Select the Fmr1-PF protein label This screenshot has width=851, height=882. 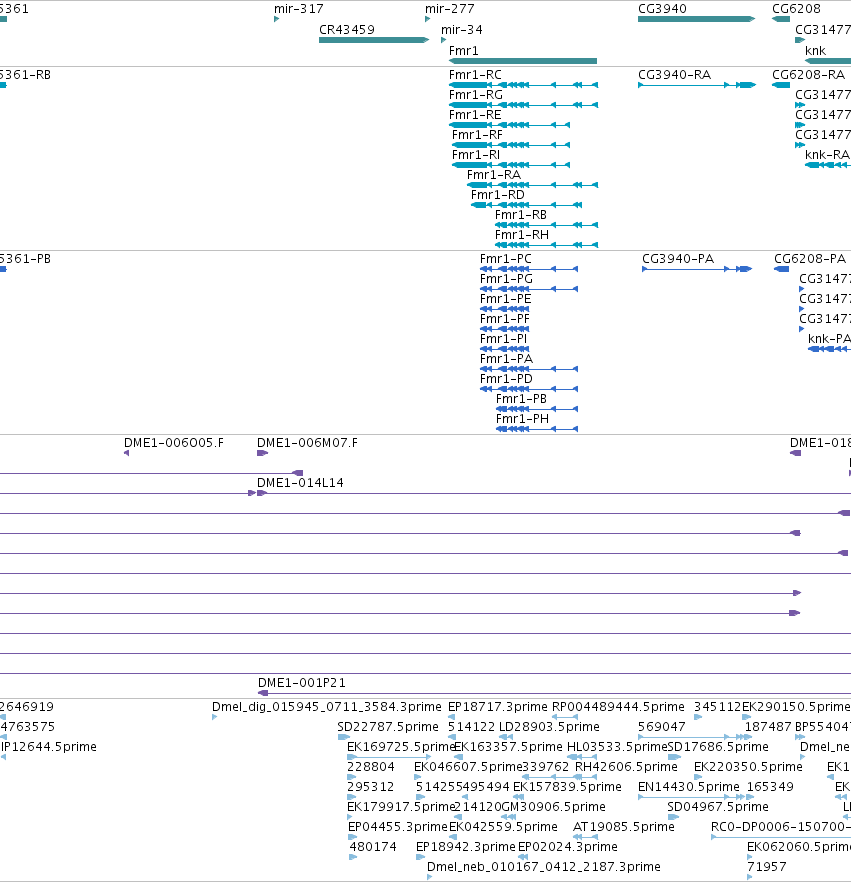pyautogui.click(x=505, y=319)
